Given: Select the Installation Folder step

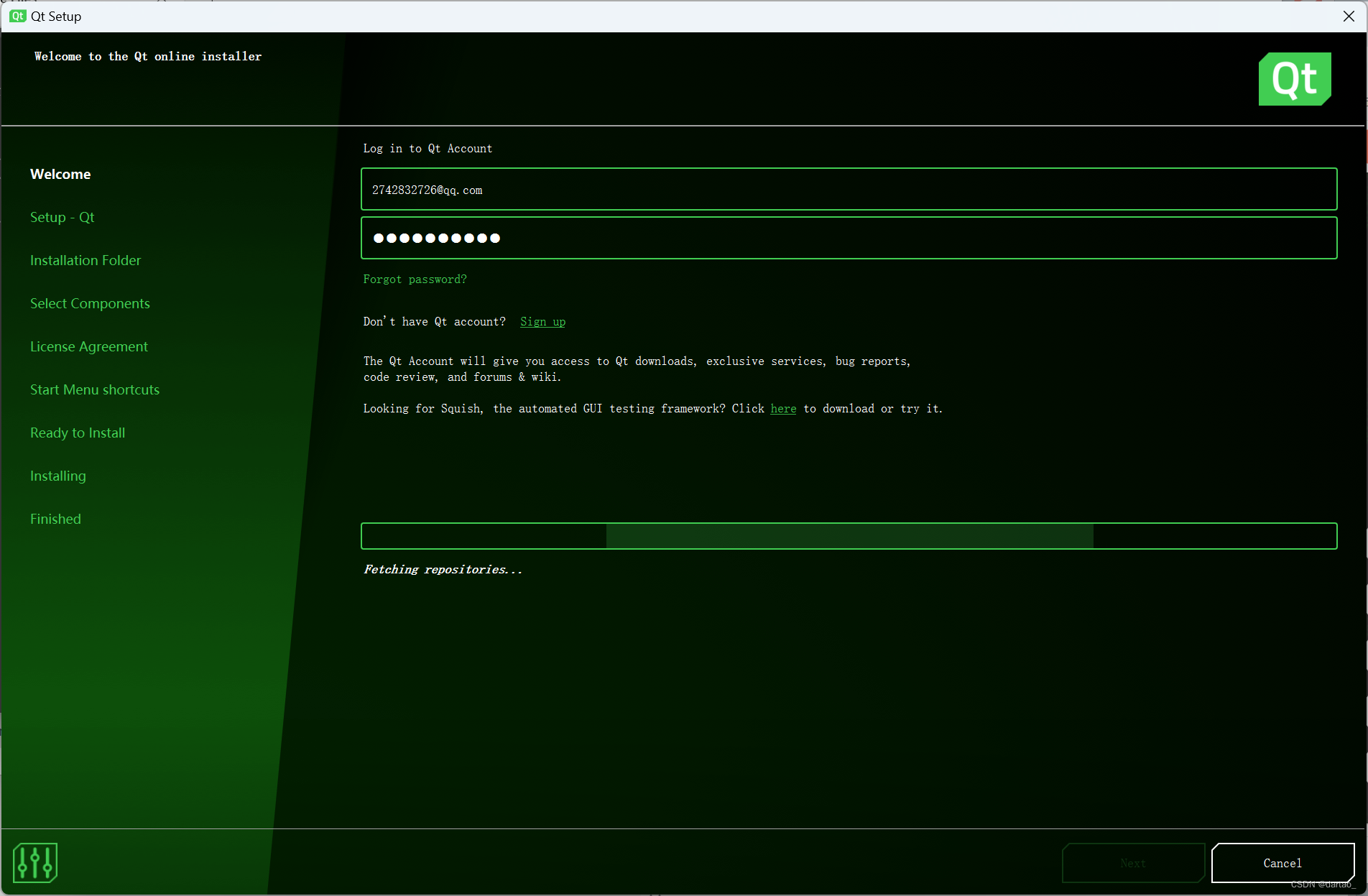Looking at the screenshot, I should point(85,260).
